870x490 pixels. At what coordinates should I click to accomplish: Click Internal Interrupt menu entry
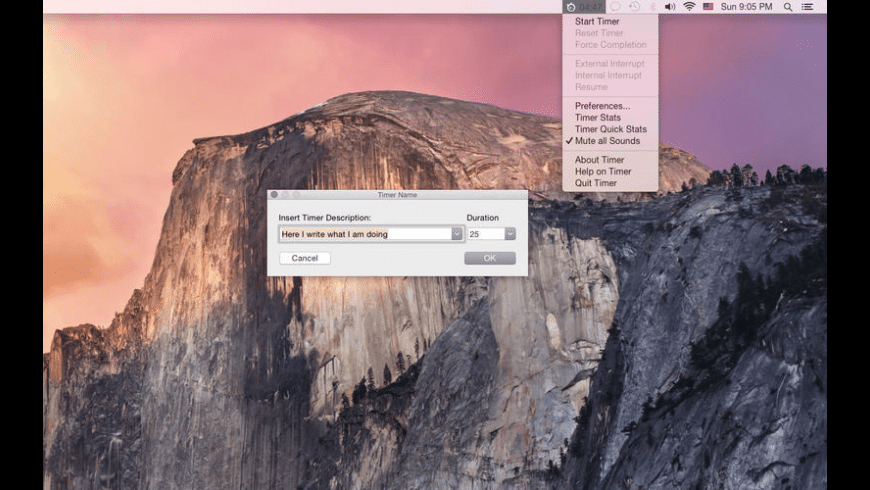pyautogui.click(x=610, y=75)
